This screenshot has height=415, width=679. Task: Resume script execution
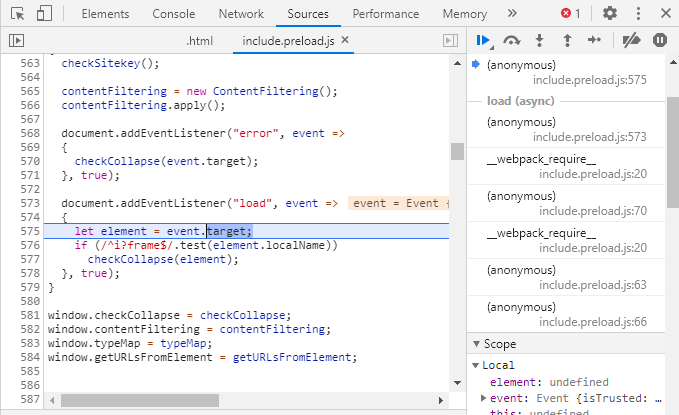[x=485, y=41]
